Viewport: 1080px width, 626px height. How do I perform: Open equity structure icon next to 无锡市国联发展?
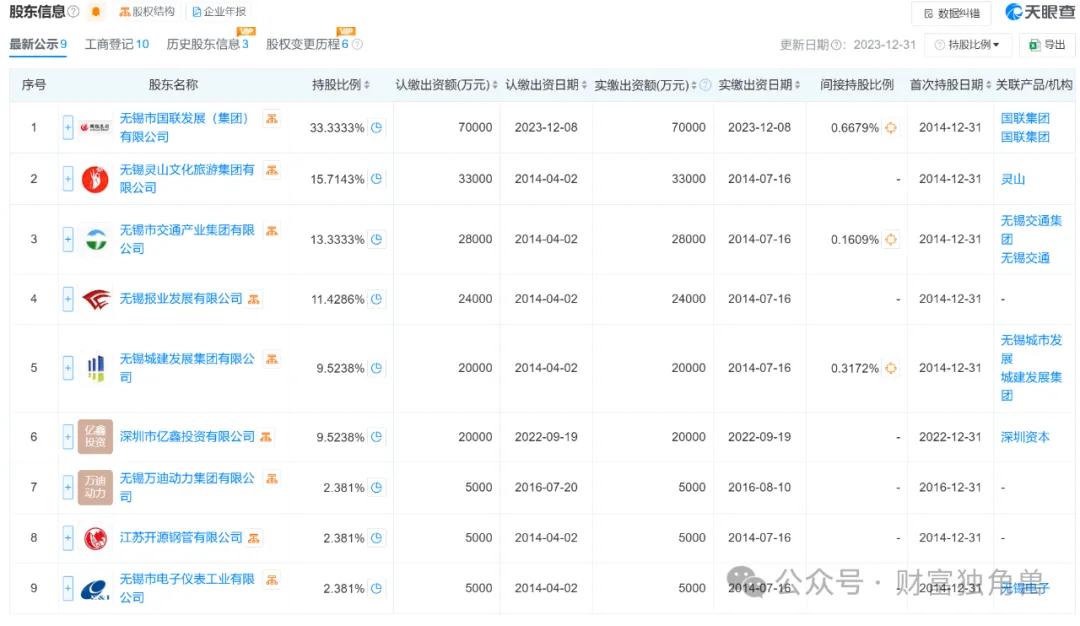click(272, 118)
